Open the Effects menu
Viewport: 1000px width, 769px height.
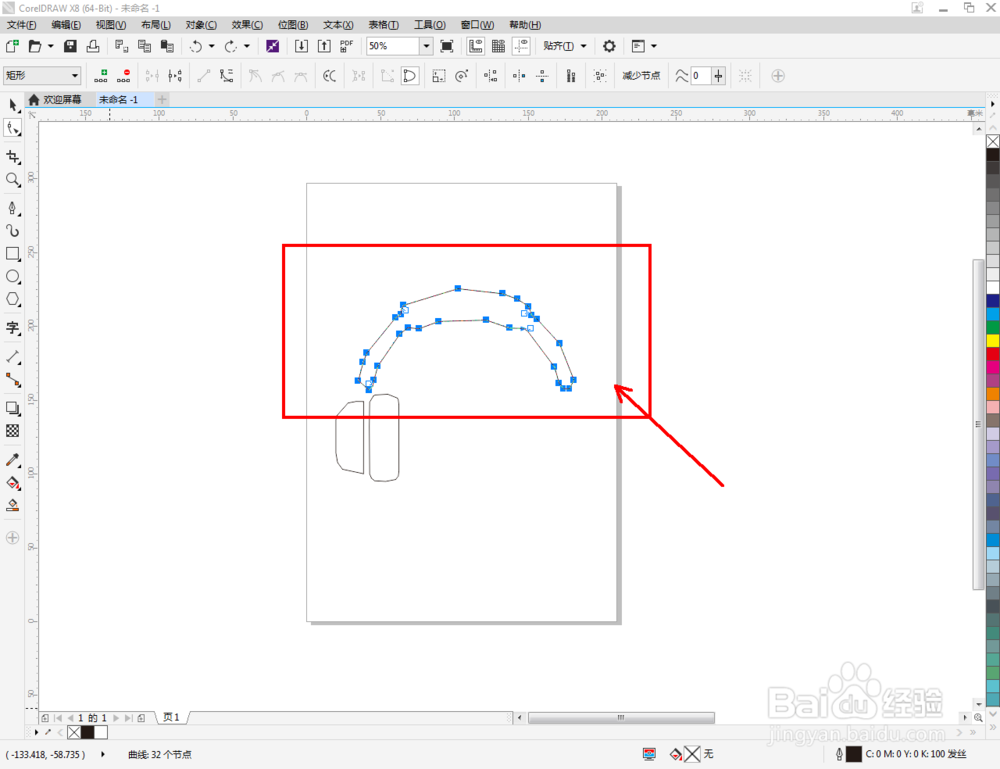point(247,25)
